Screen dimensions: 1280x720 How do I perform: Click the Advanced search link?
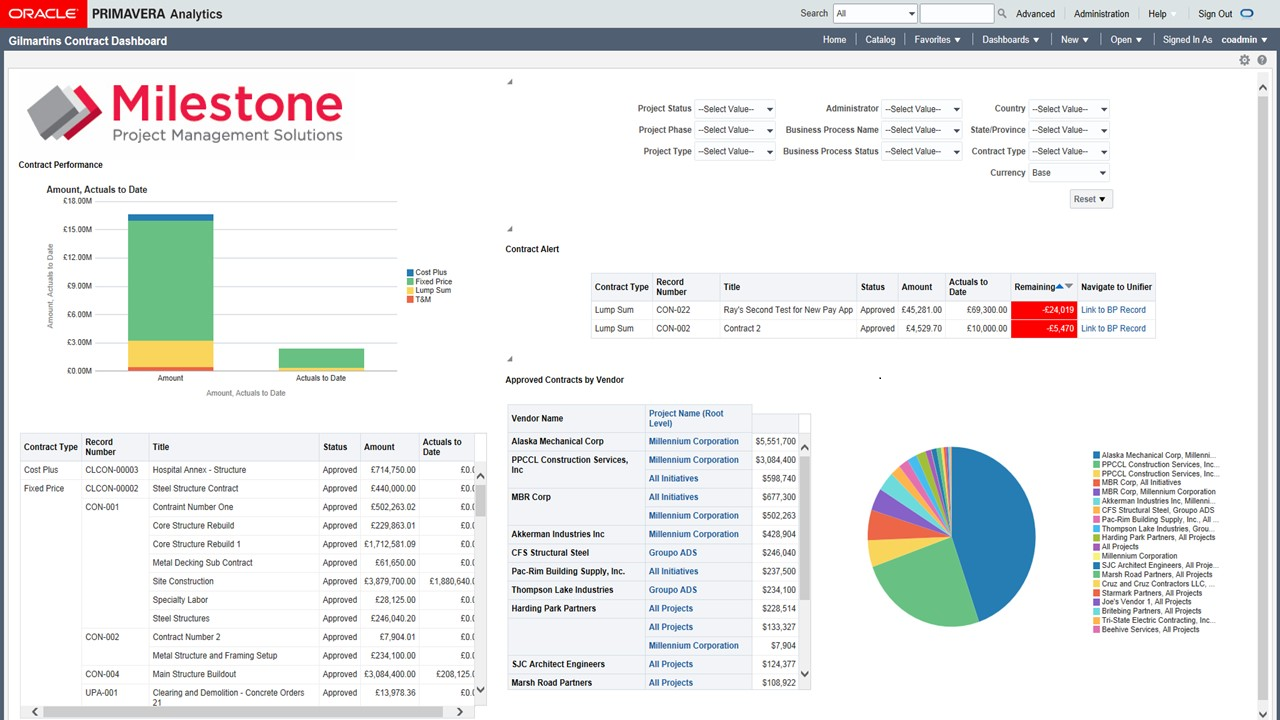click(1035, 14)
